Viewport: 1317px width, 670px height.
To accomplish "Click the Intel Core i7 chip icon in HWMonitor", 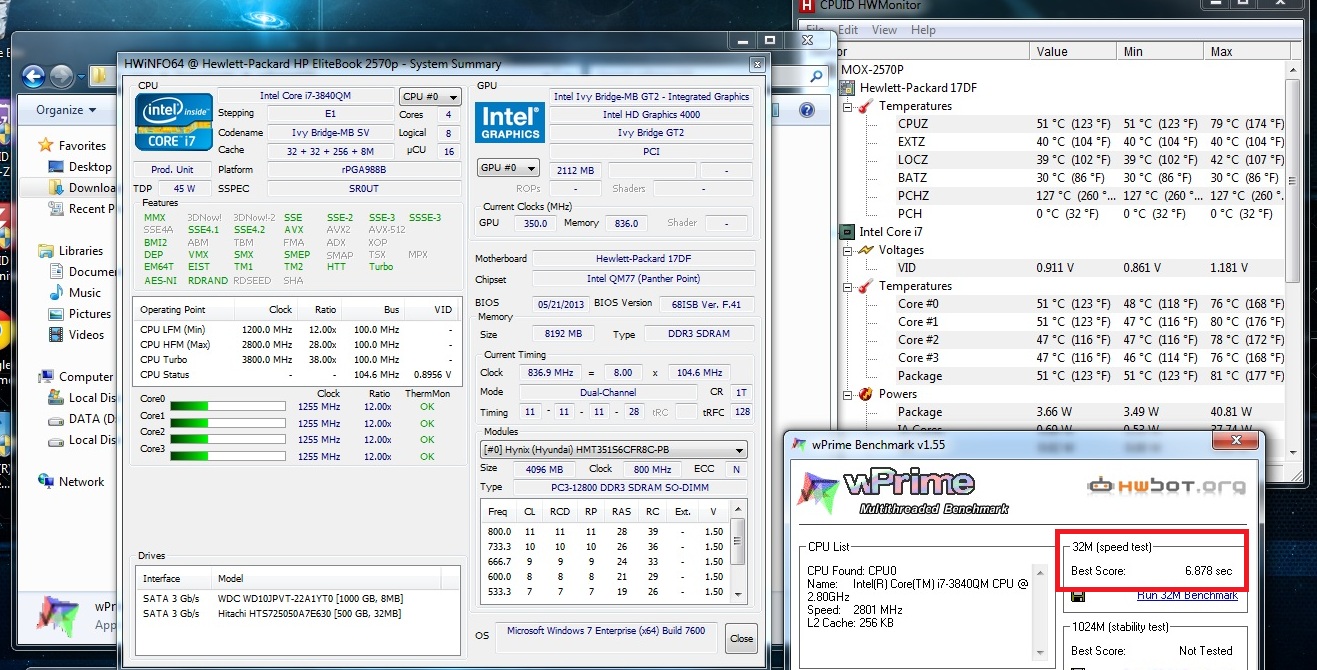I will coord(849,232).
